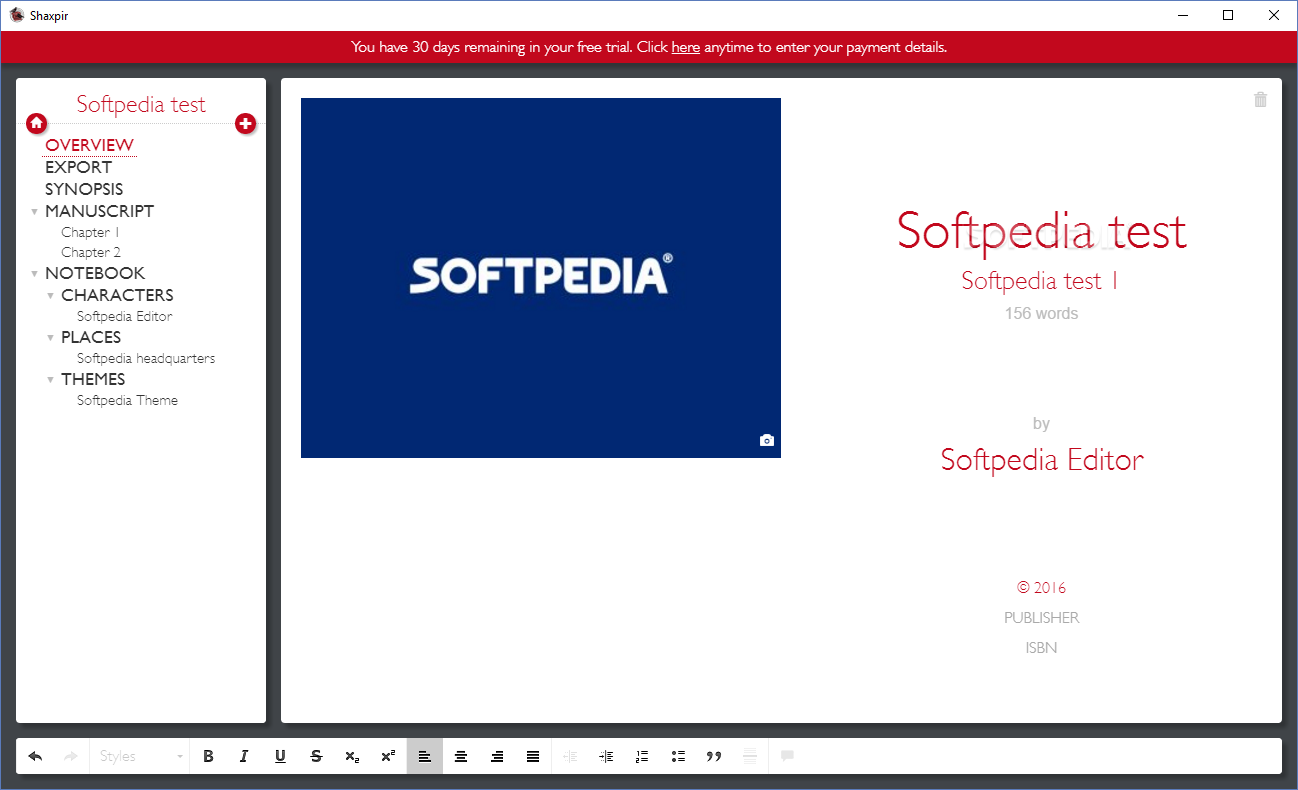Viewport: 1298px width, 790px height.
Task: Click the Softpedia cover image
Action: (x=540, y=277)
